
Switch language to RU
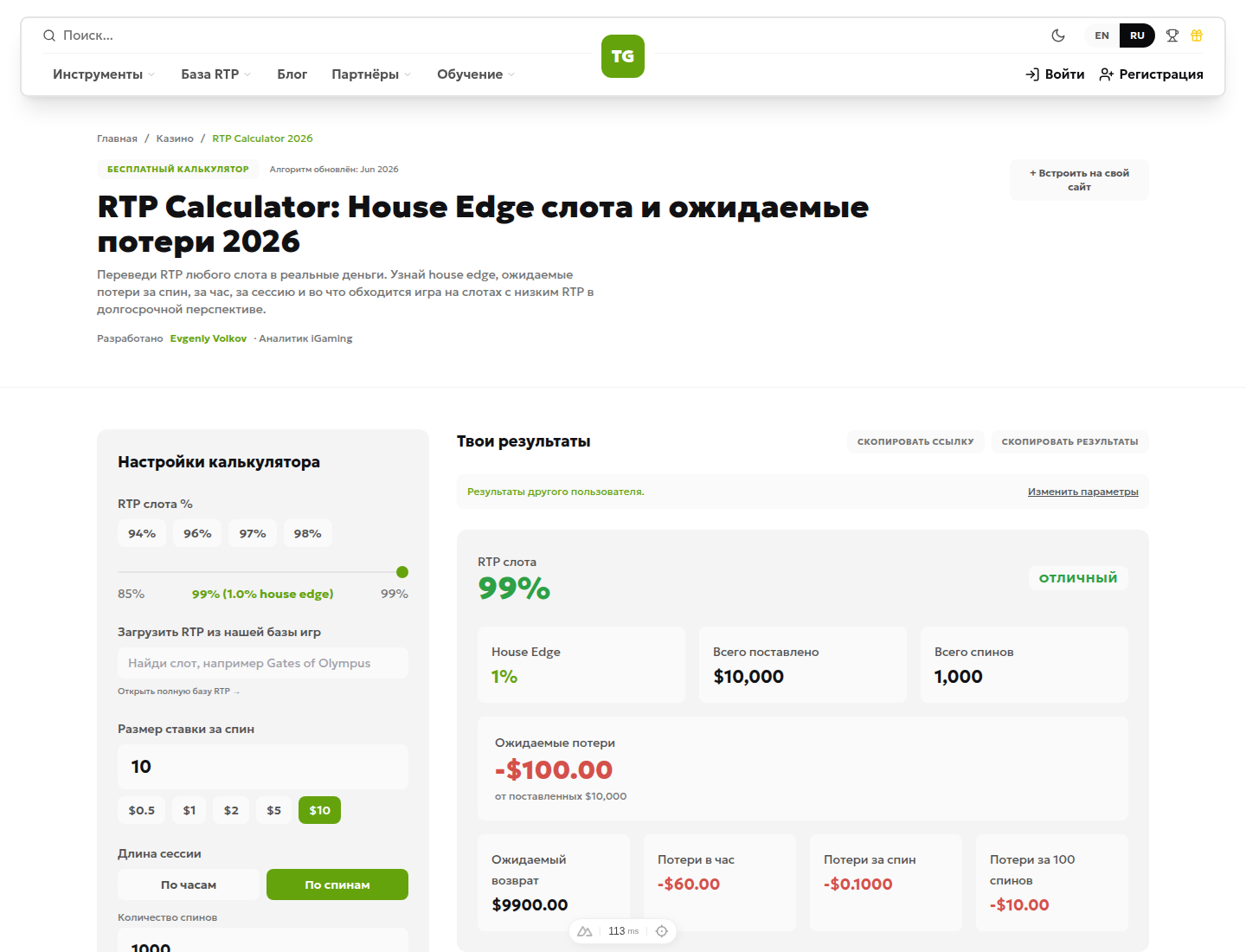(1137, 35)
